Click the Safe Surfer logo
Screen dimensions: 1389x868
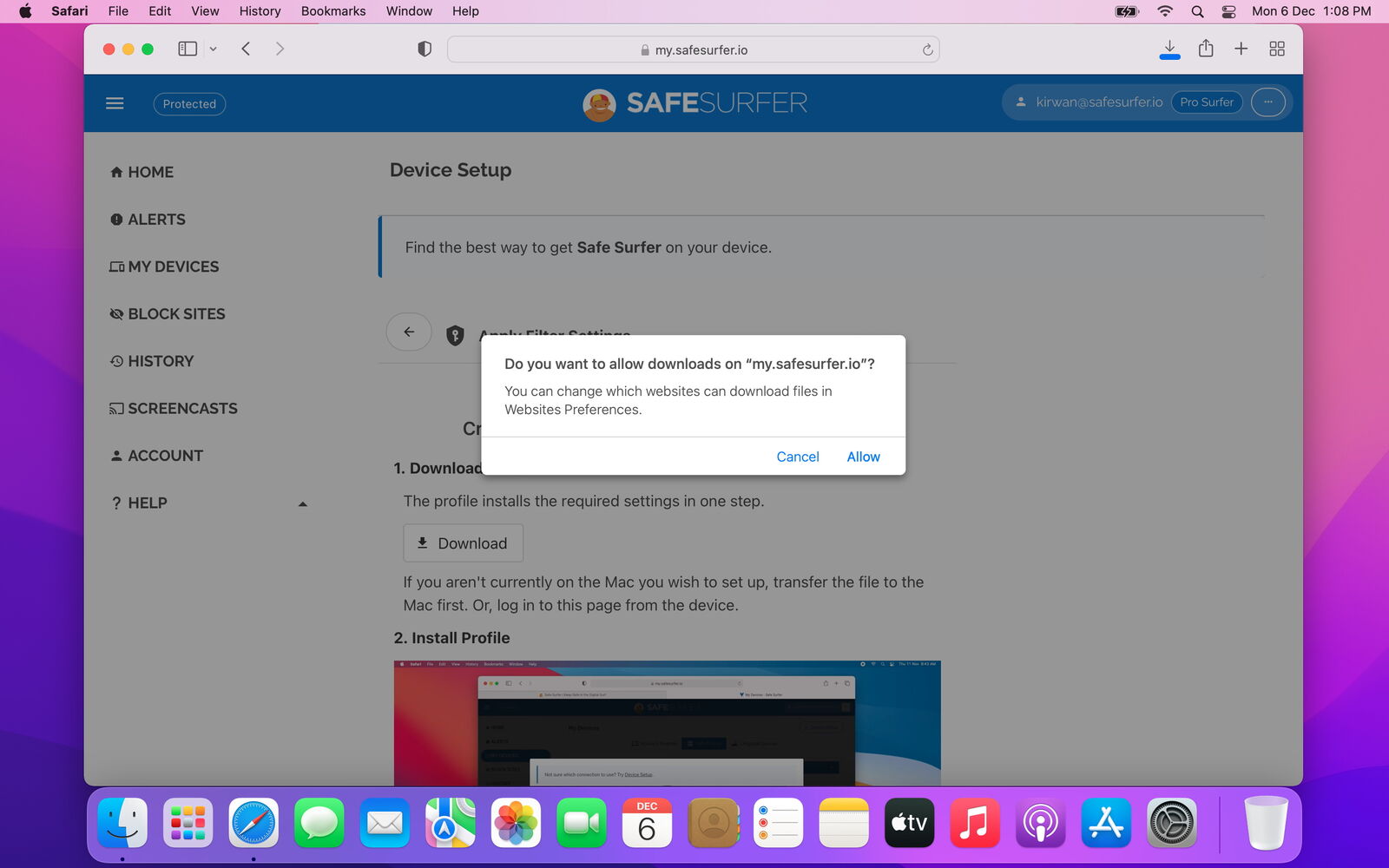(694, 103)
